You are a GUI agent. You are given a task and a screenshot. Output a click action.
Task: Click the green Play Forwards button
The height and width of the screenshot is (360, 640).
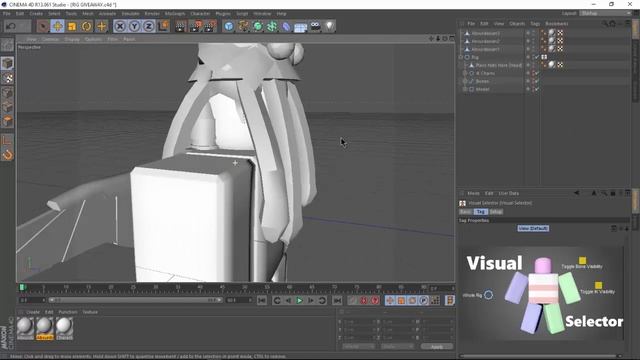tap(300, 301)
